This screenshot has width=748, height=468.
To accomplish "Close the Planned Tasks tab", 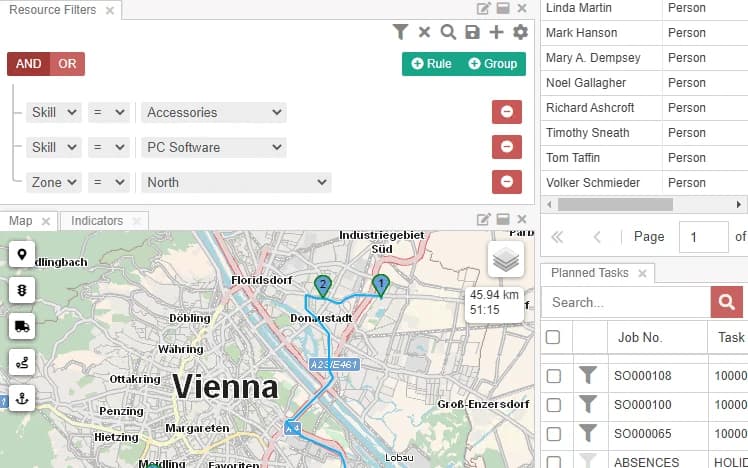I will 642,273.
